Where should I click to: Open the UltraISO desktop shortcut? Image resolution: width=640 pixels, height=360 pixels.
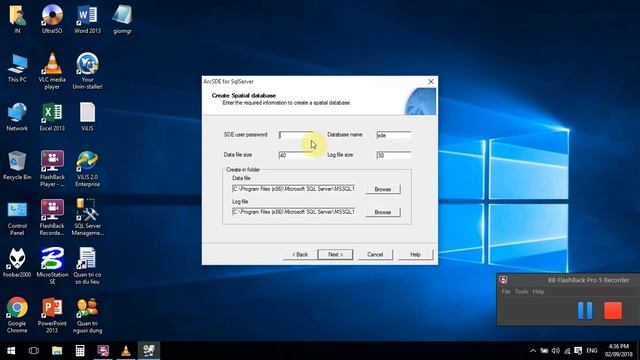point(52,18)
